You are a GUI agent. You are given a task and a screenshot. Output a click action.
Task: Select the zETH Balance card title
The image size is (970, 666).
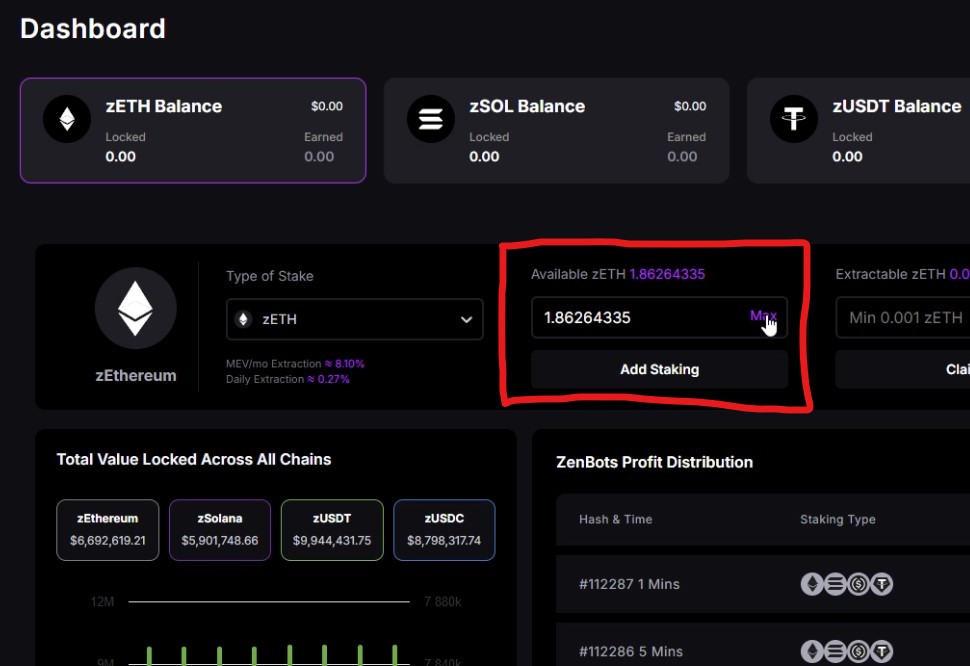pyautogui.click(x=164, y=106)
